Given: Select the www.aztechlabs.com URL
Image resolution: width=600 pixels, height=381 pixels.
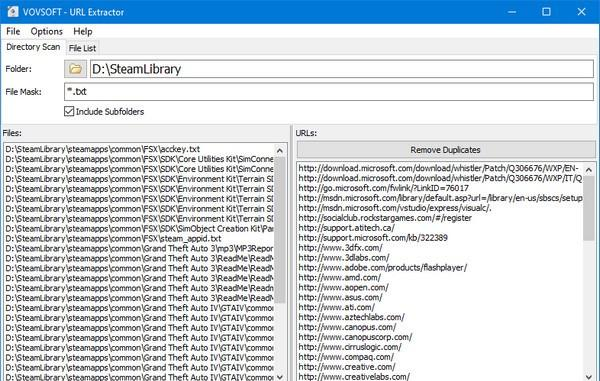Looking at the screenshot, I should click(x=351, y=318).
